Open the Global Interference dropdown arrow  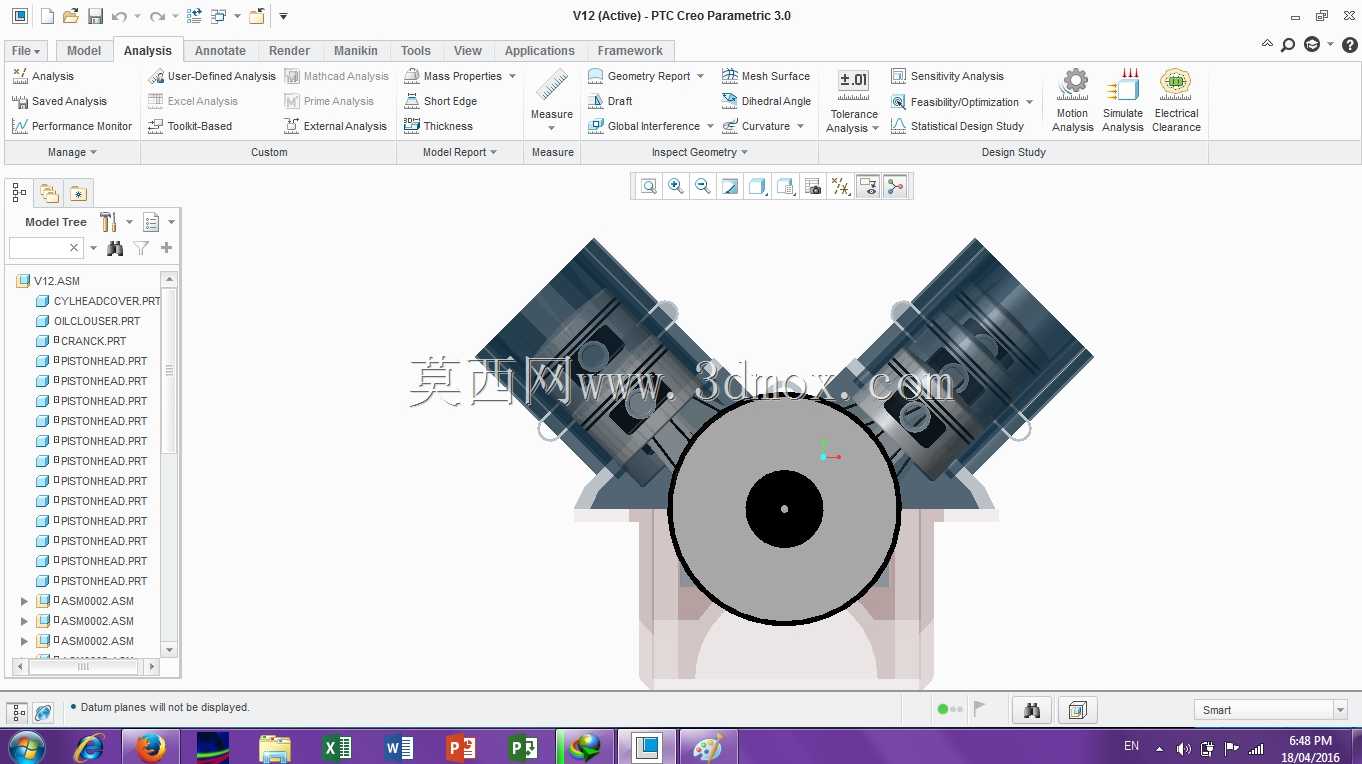click(x=710, y=126)
